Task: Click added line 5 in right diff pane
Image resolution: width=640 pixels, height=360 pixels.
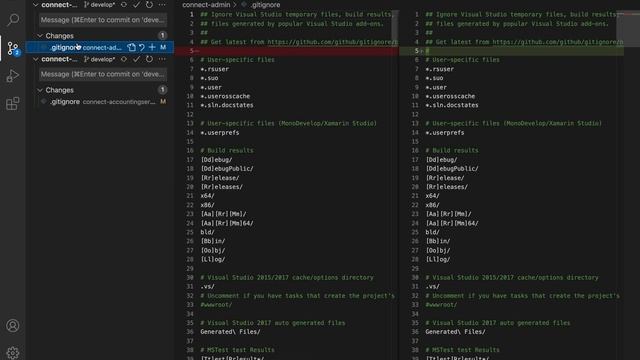Action: (x=511, y=51)
